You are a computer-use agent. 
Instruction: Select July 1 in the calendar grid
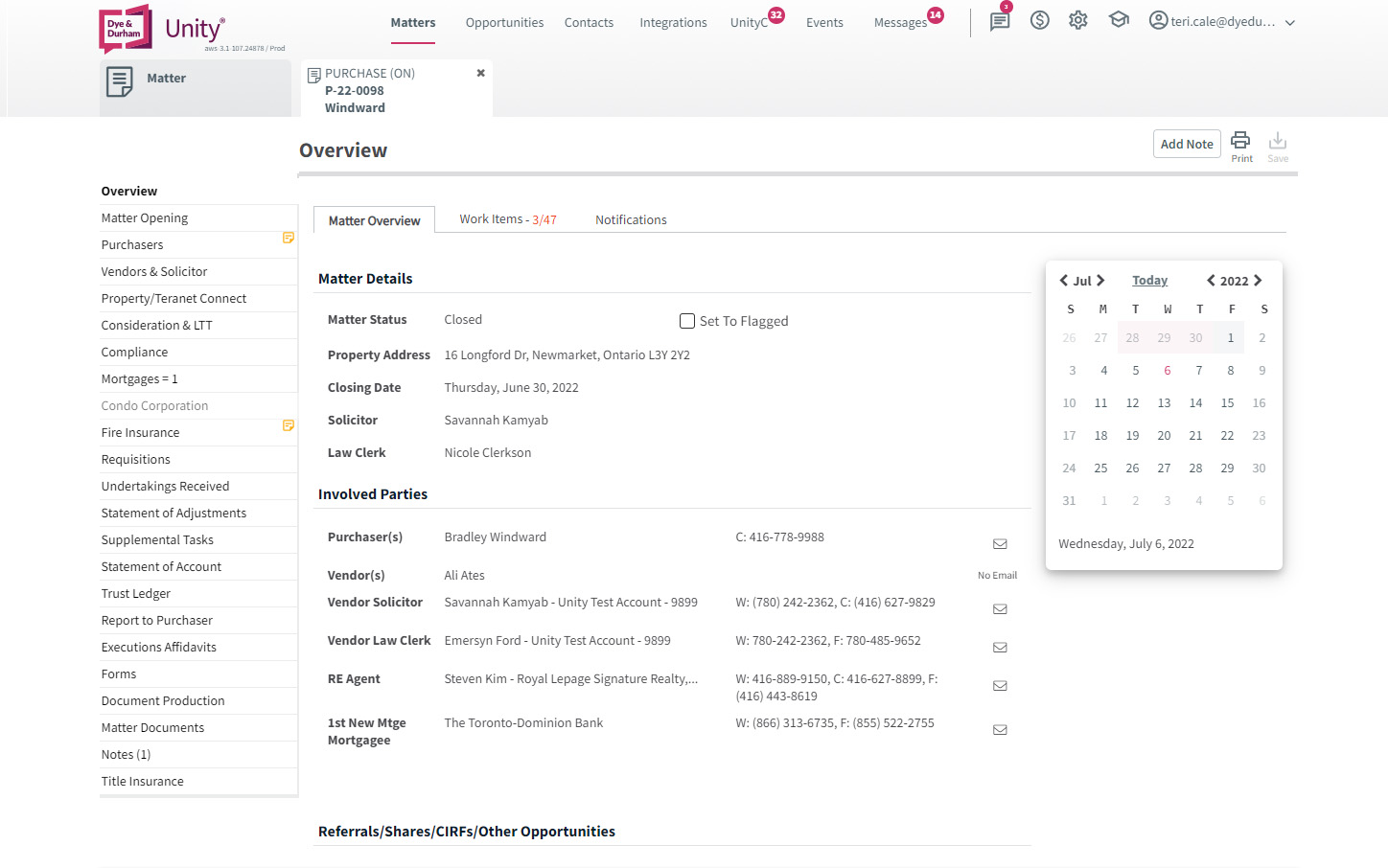[x=1230, y=337]
